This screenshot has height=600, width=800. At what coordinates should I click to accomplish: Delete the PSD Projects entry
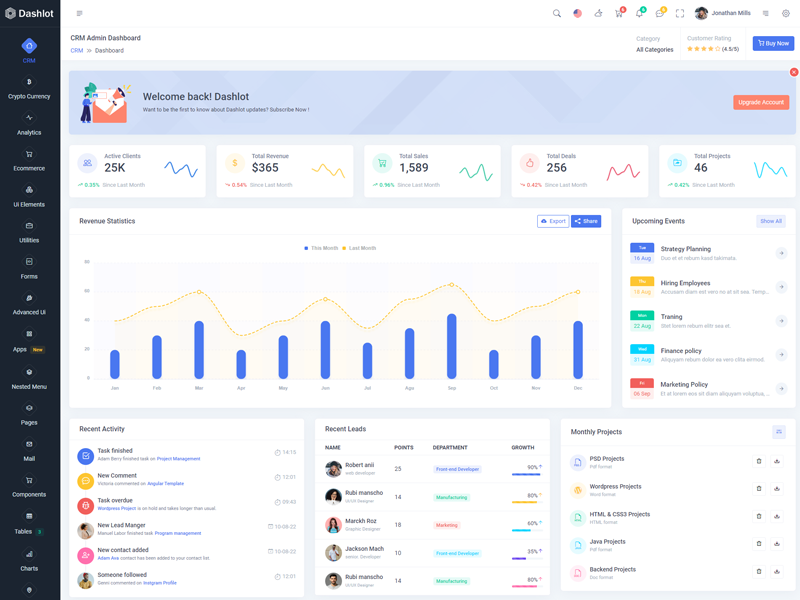759,461
